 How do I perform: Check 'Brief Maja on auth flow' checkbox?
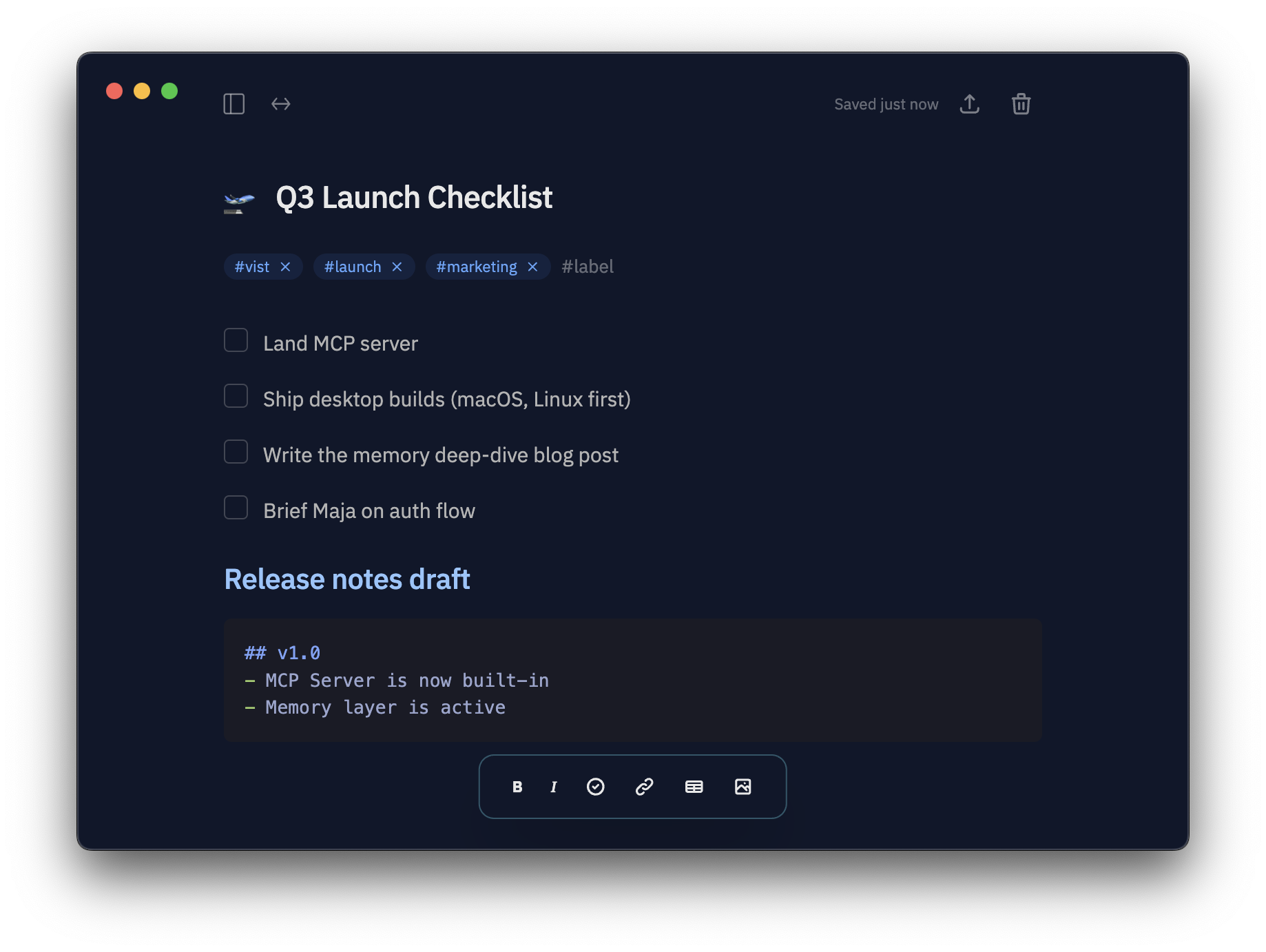click(236, 508)
